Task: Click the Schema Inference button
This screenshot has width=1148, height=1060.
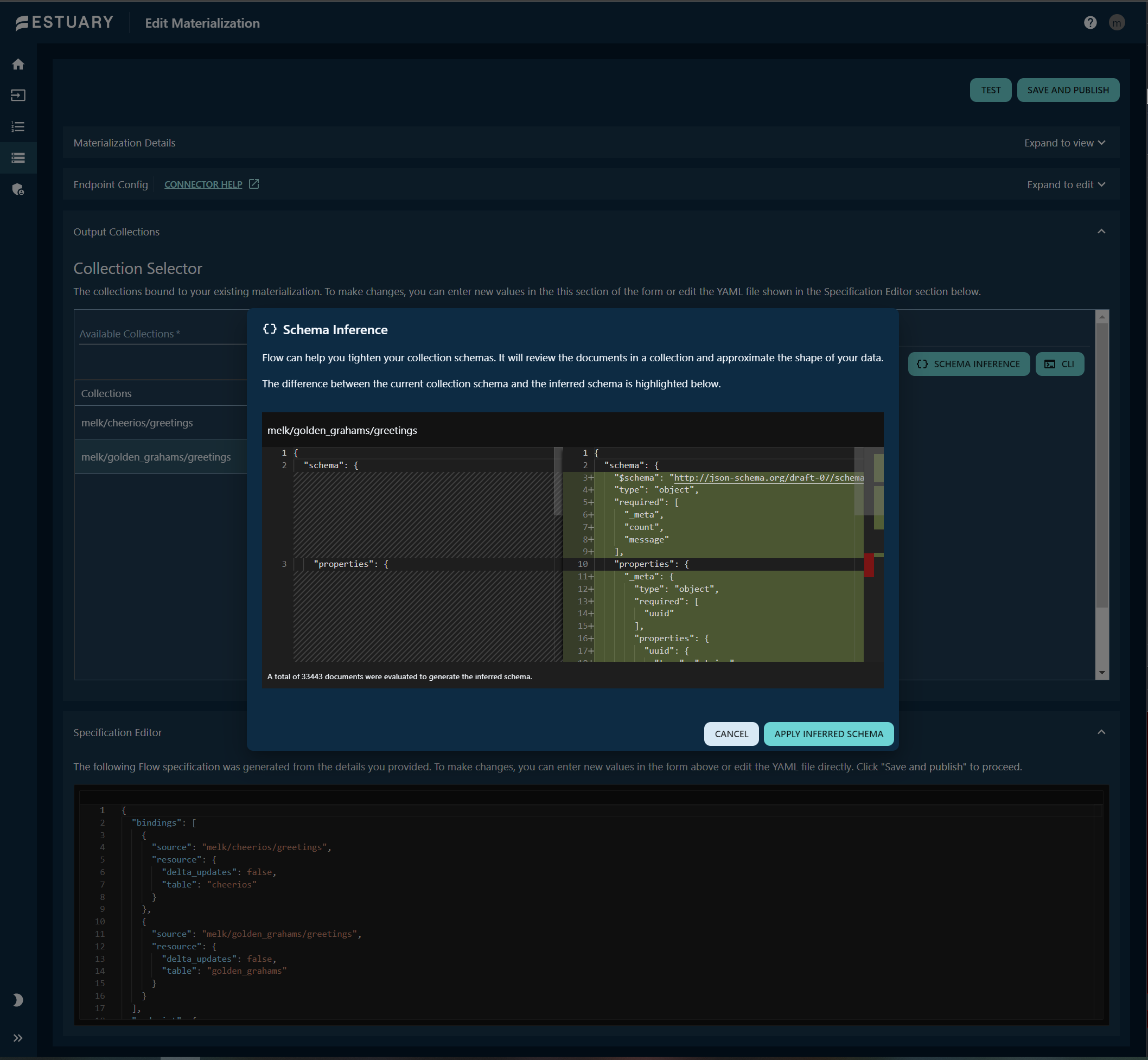Action: [968, 364]
